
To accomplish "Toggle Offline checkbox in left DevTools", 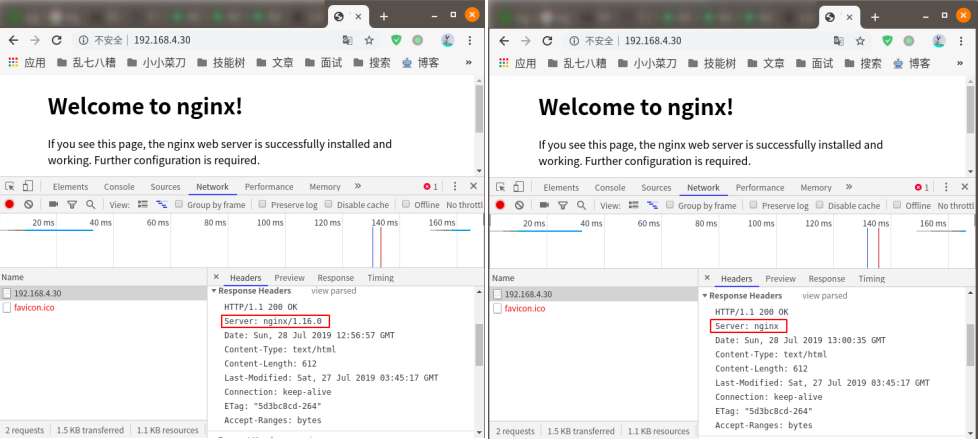I will coord(406,204).
